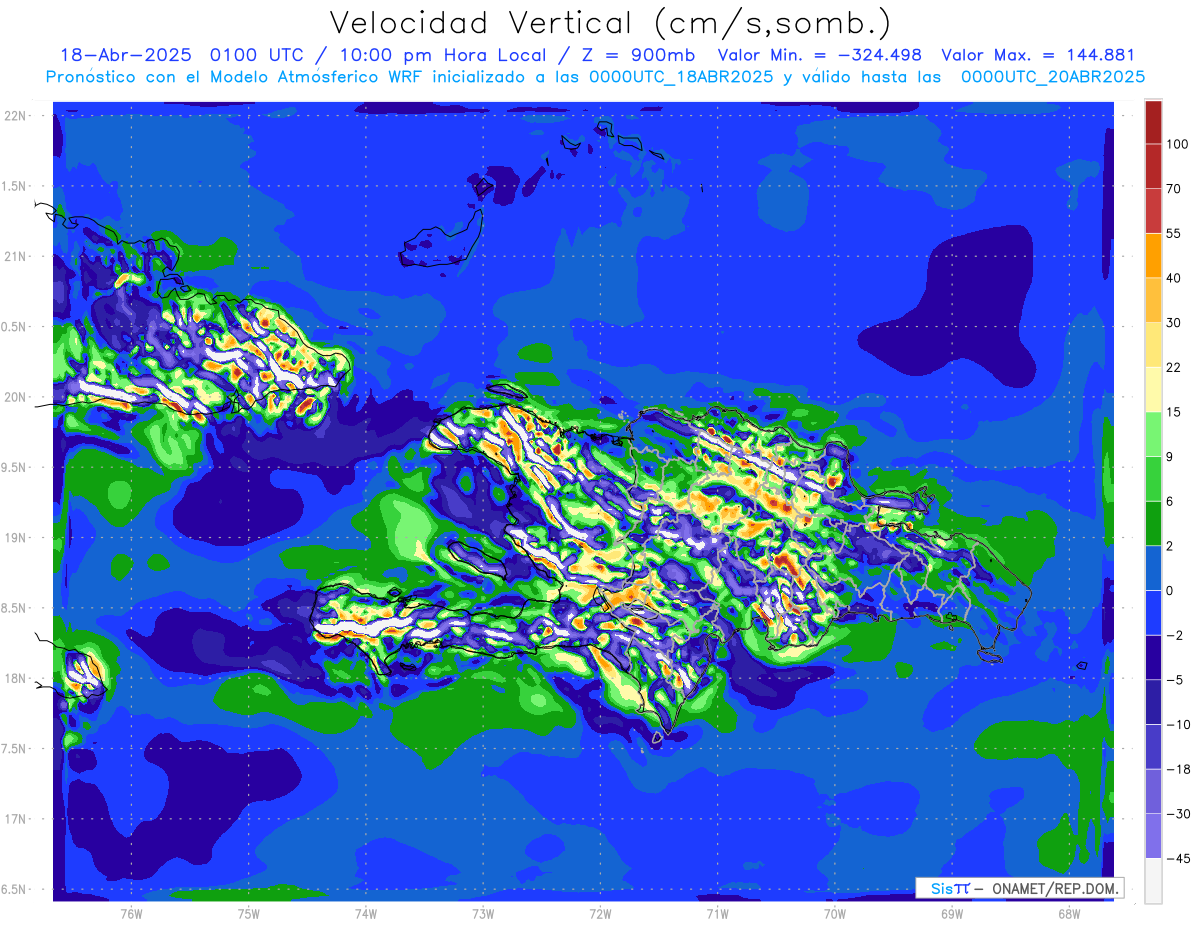Click the 'SisTT - ONAMET/REP.DOM.' credit box
The image size is (1200, 927).
tap(1018, 888)
